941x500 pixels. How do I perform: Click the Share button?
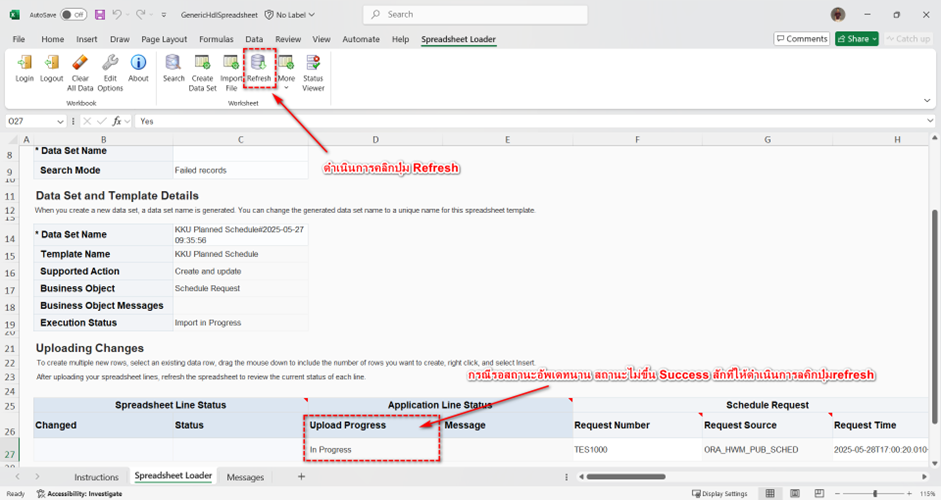tap(857, 39)
